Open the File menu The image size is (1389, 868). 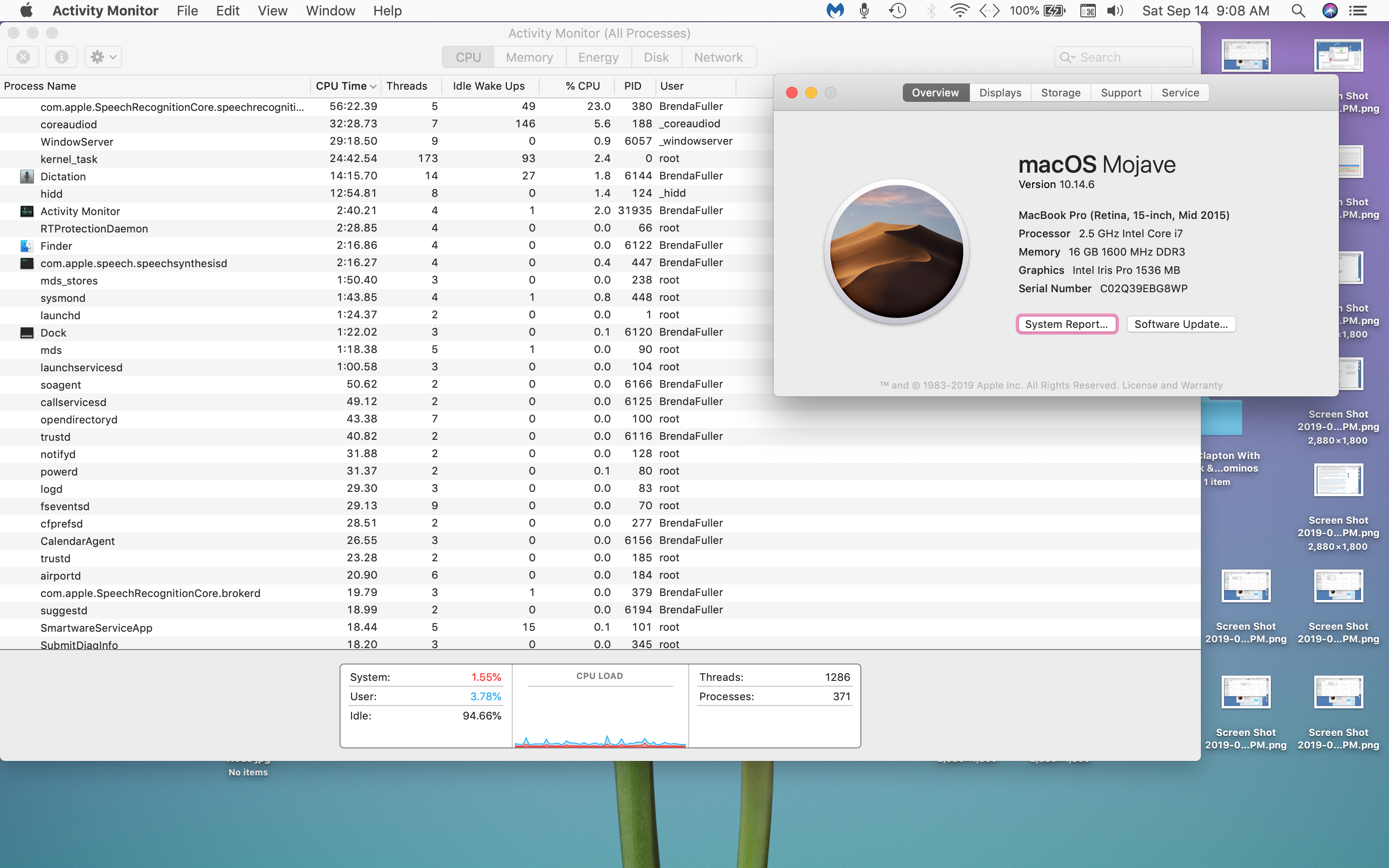coord(187,10)
